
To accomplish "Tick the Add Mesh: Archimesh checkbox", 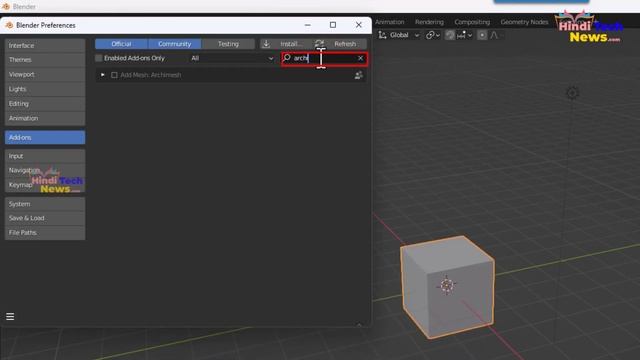I will pos(114,75).
